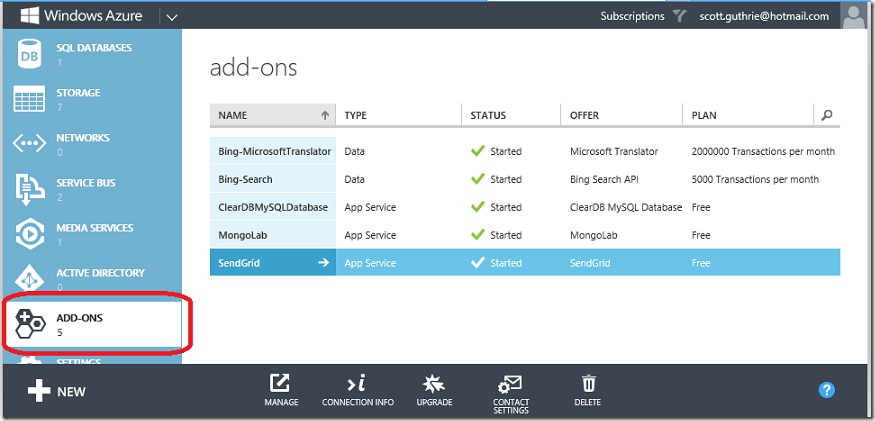Click the Networks icon in sidebar
The image size is (875, 421).
(28, 143)
